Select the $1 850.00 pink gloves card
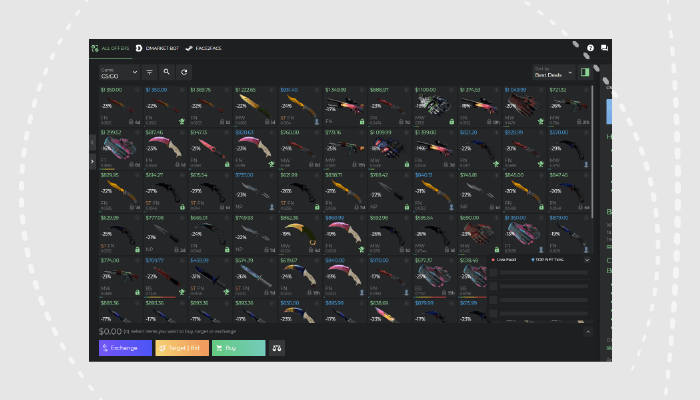 tap(524, 234)
